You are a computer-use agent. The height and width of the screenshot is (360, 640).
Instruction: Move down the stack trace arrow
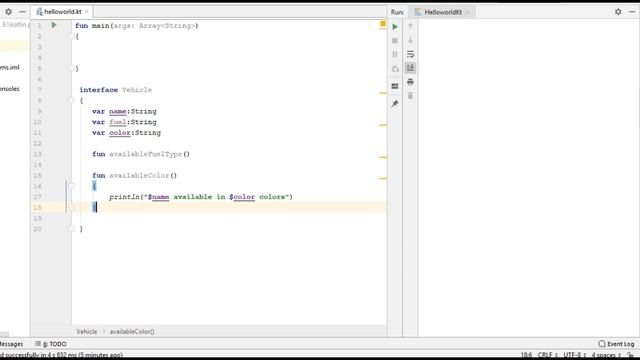tap(410, 40)
